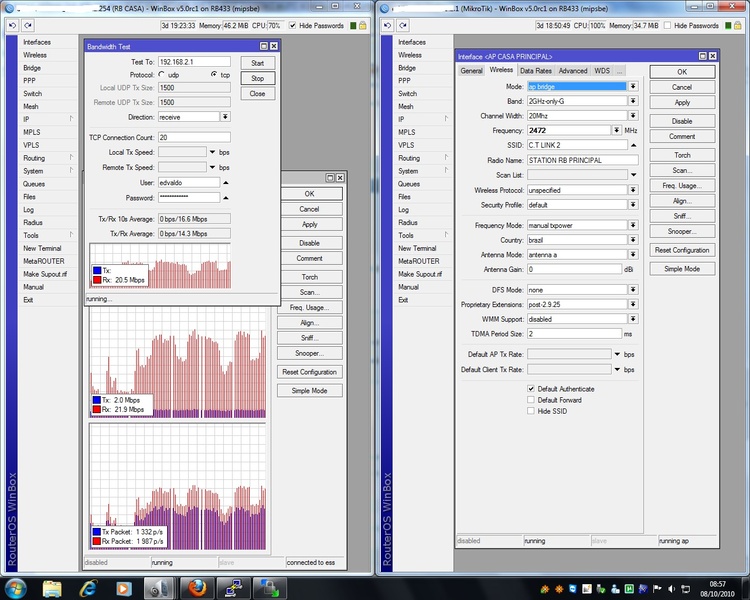Viewport: 750px width, 600px height.
Task: Select the udp protocol radio button
Action: (x=162, y=75)
